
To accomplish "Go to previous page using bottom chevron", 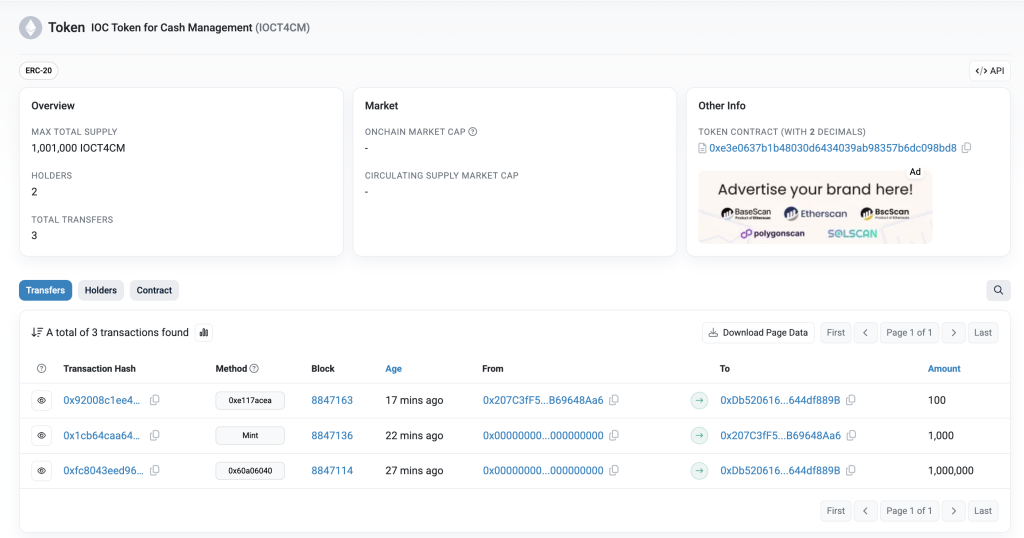I will pyautogui.click(x=865, y=511).
